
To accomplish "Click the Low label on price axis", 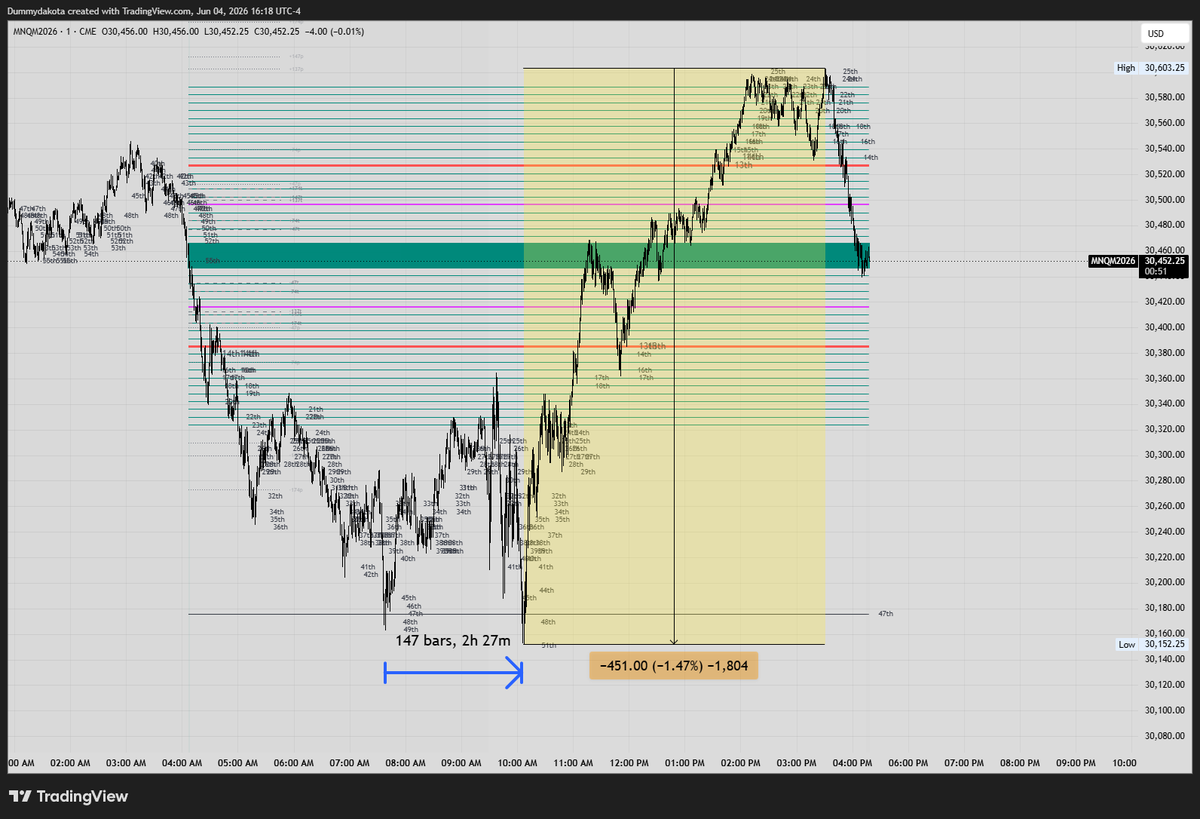I will click(x=1127, y=645).
